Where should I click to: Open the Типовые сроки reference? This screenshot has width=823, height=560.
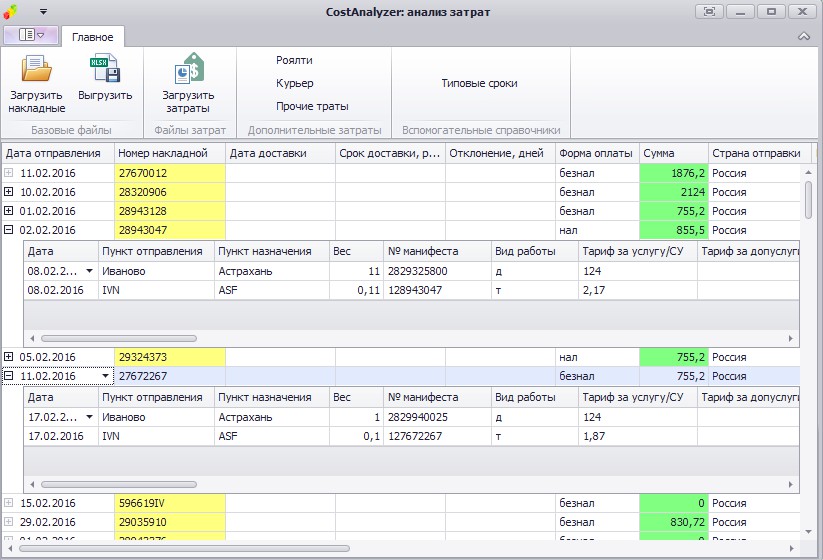(479, 84)
